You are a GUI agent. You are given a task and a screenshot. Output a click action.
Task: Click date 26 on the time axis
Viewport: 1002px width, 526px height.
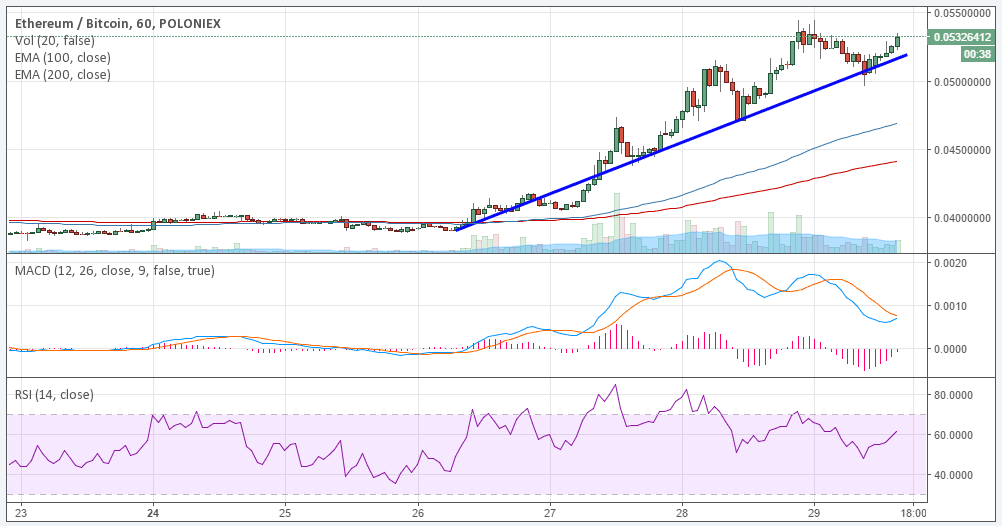click(417, 513)
